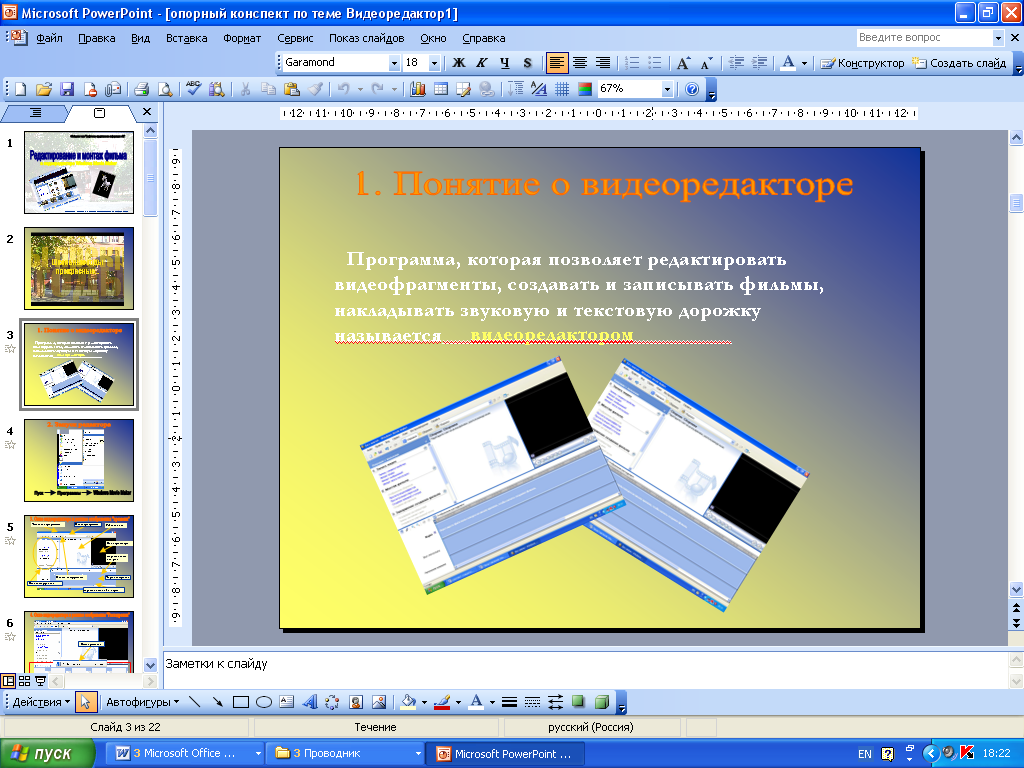This screenshot has width=1024, height=768.
Task: Click the Заметки к слайду notes area
Action: point(584,669)
